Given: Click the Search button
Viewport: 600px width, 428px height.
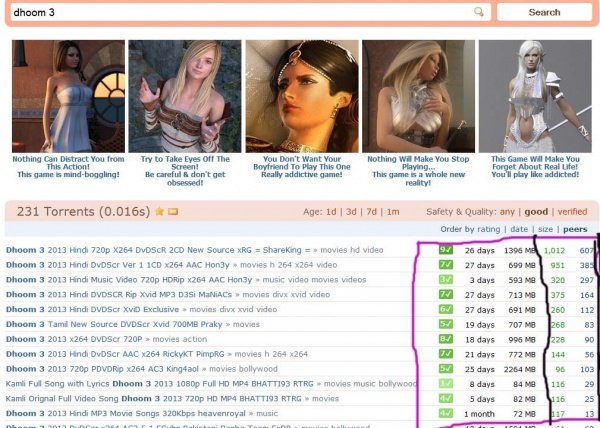Looking at the screenshot, I should [544, 12].
